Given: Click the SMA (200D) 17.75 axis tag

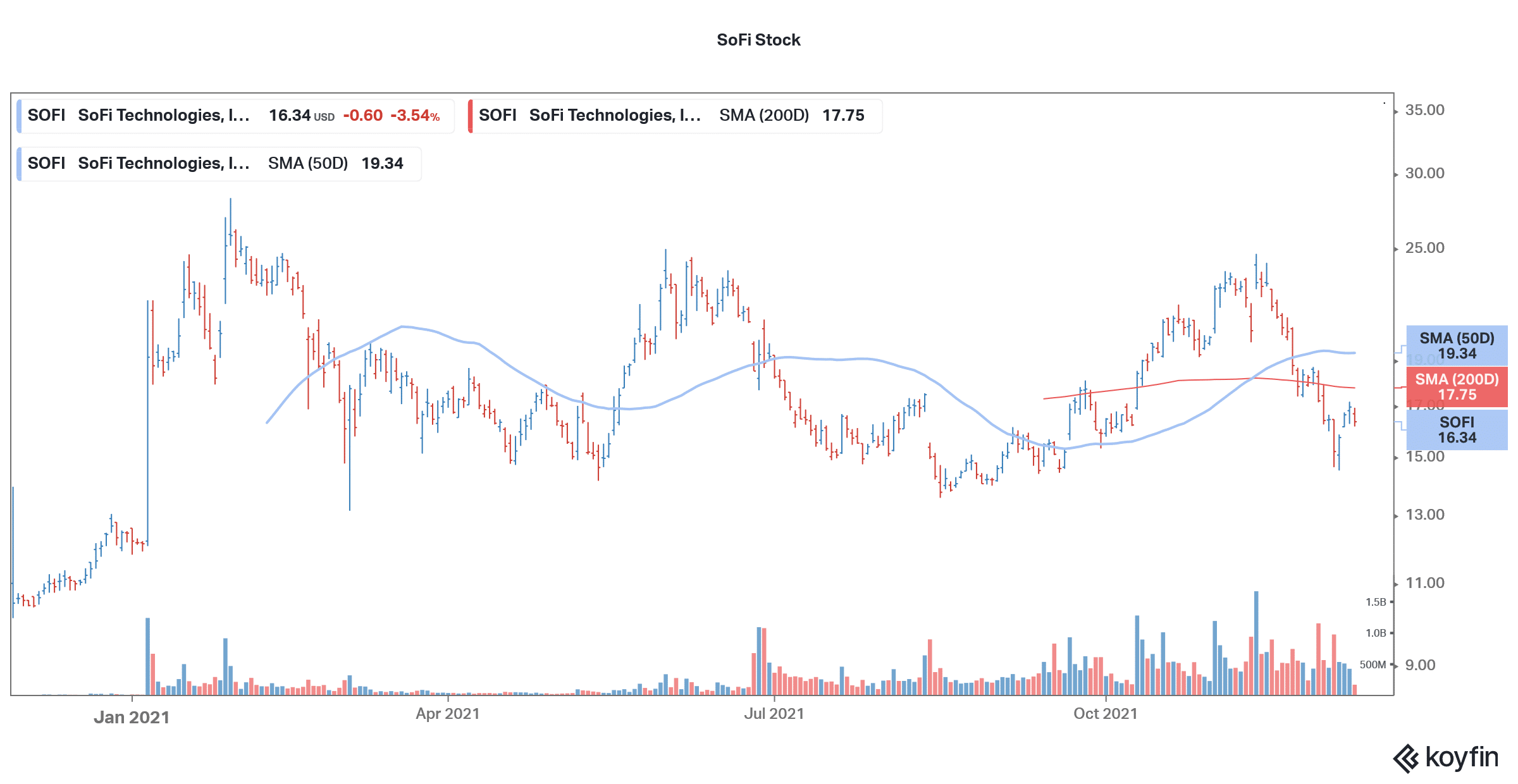Looking at the screenshot, I should (1457, 387).
